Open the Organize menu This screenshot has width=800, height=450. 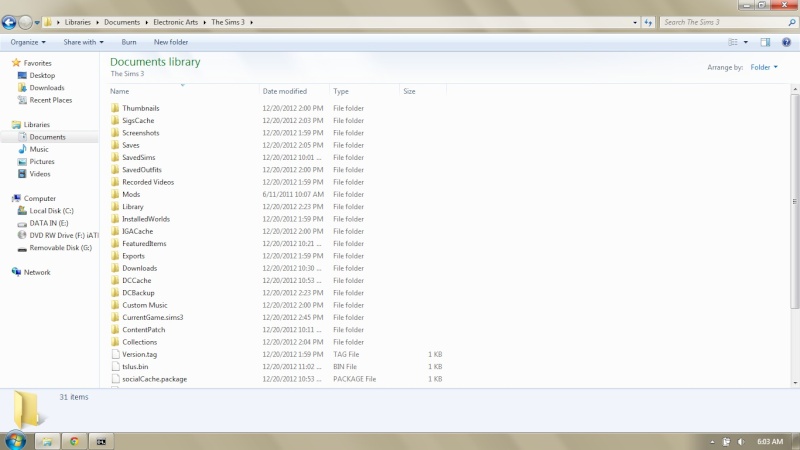28,42
